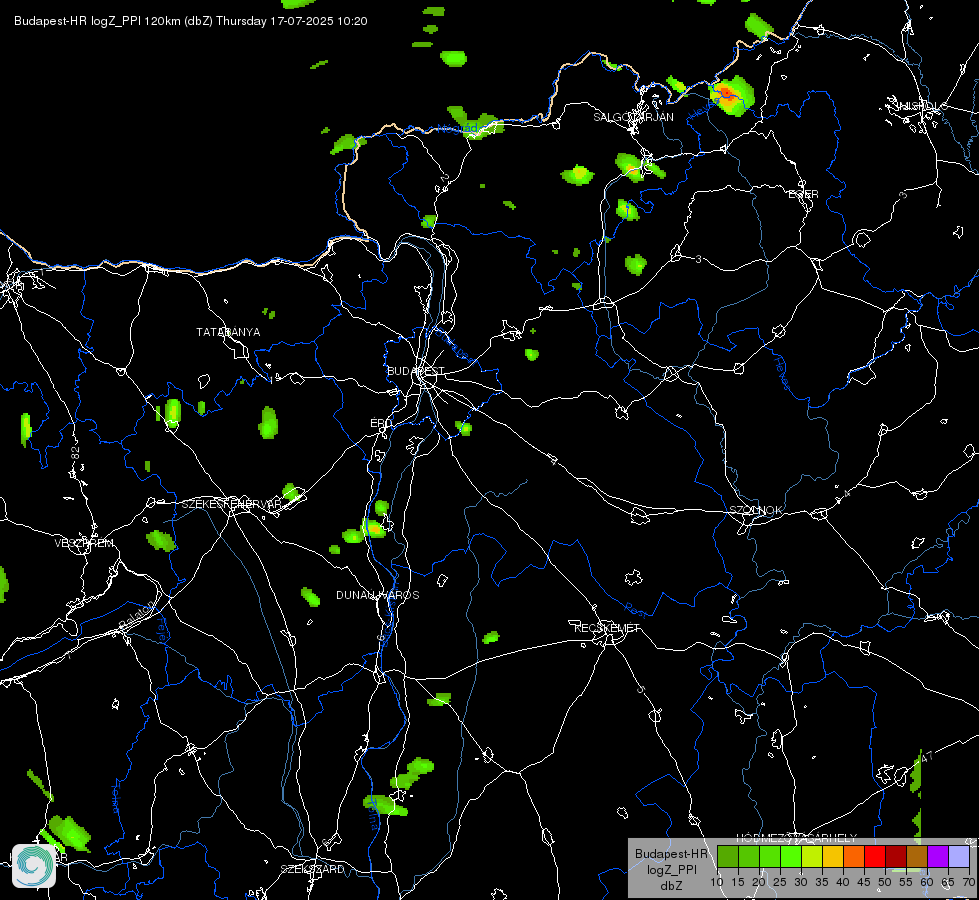979x900 pixels.
Task: Click the SALGOTARJAN city label
Action: pyautogui.click(x=633, y=117)
